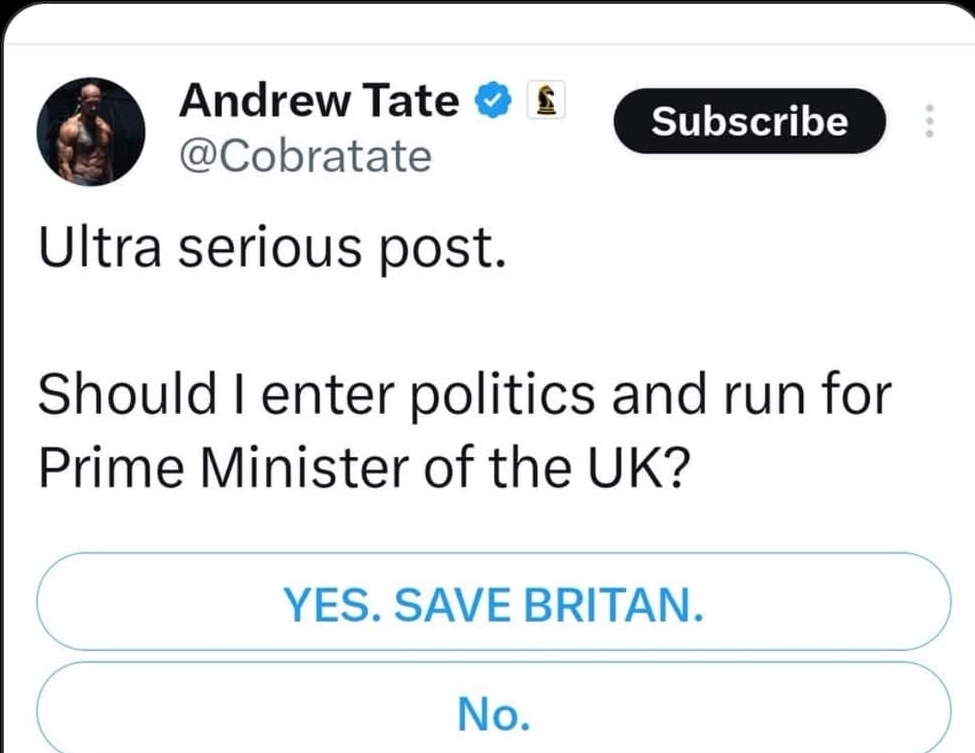Image resolution: width=975 pixels, height=753 pixels.
Task: Click the word 'Andrew' in the account name
Action: pos(265,101)
